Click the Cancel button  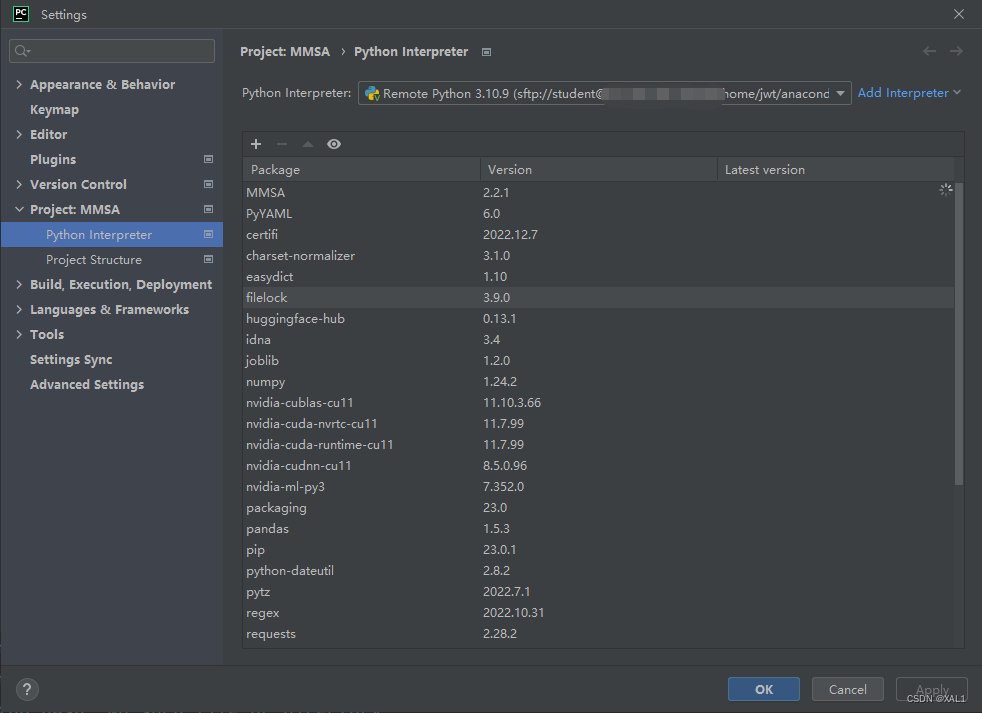847,689
